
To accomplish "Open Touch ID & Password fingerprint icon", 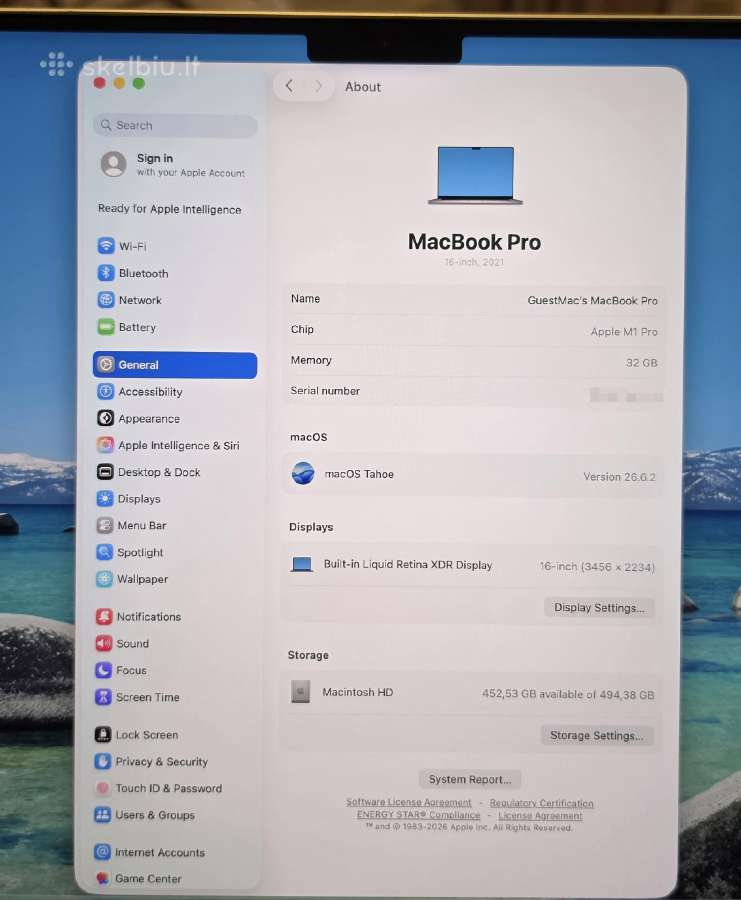I will pos(103,788).
